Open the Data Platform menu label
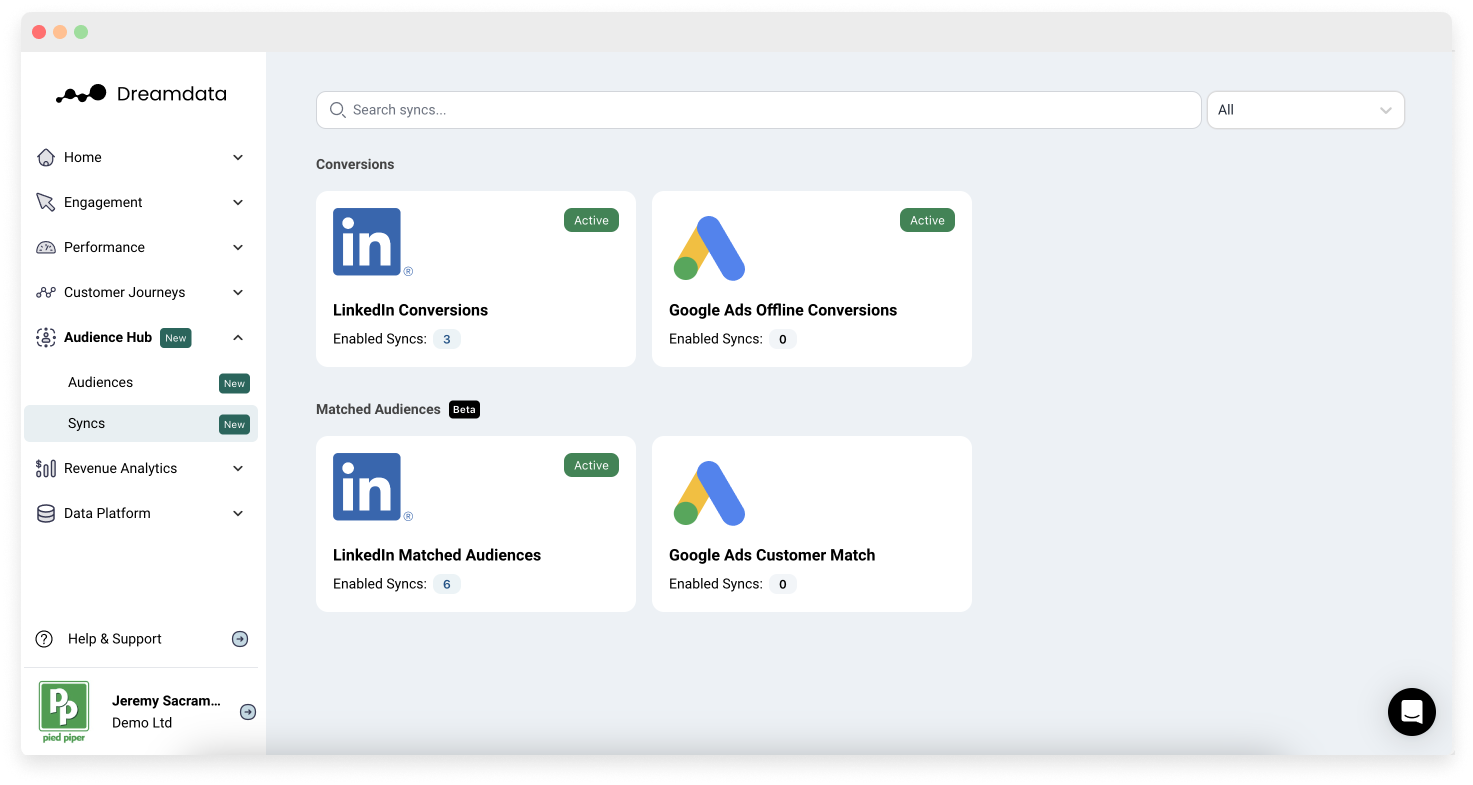The image size is (1473, 785). click(107, 513)
